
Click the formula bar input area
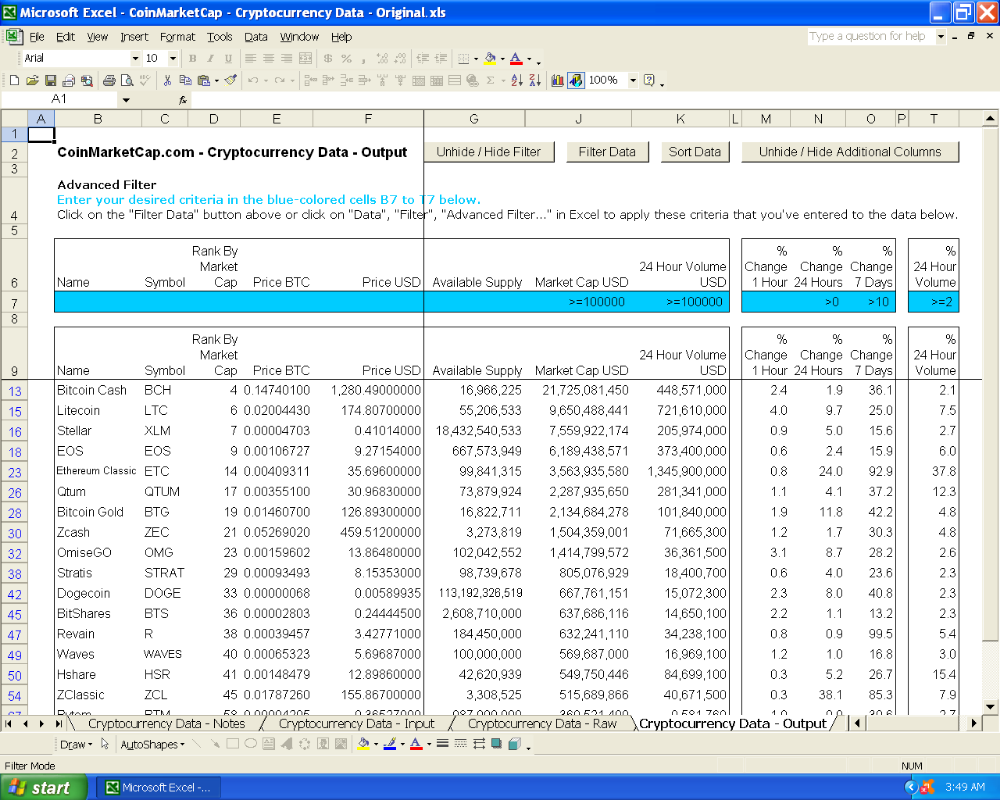pos(593,100)
